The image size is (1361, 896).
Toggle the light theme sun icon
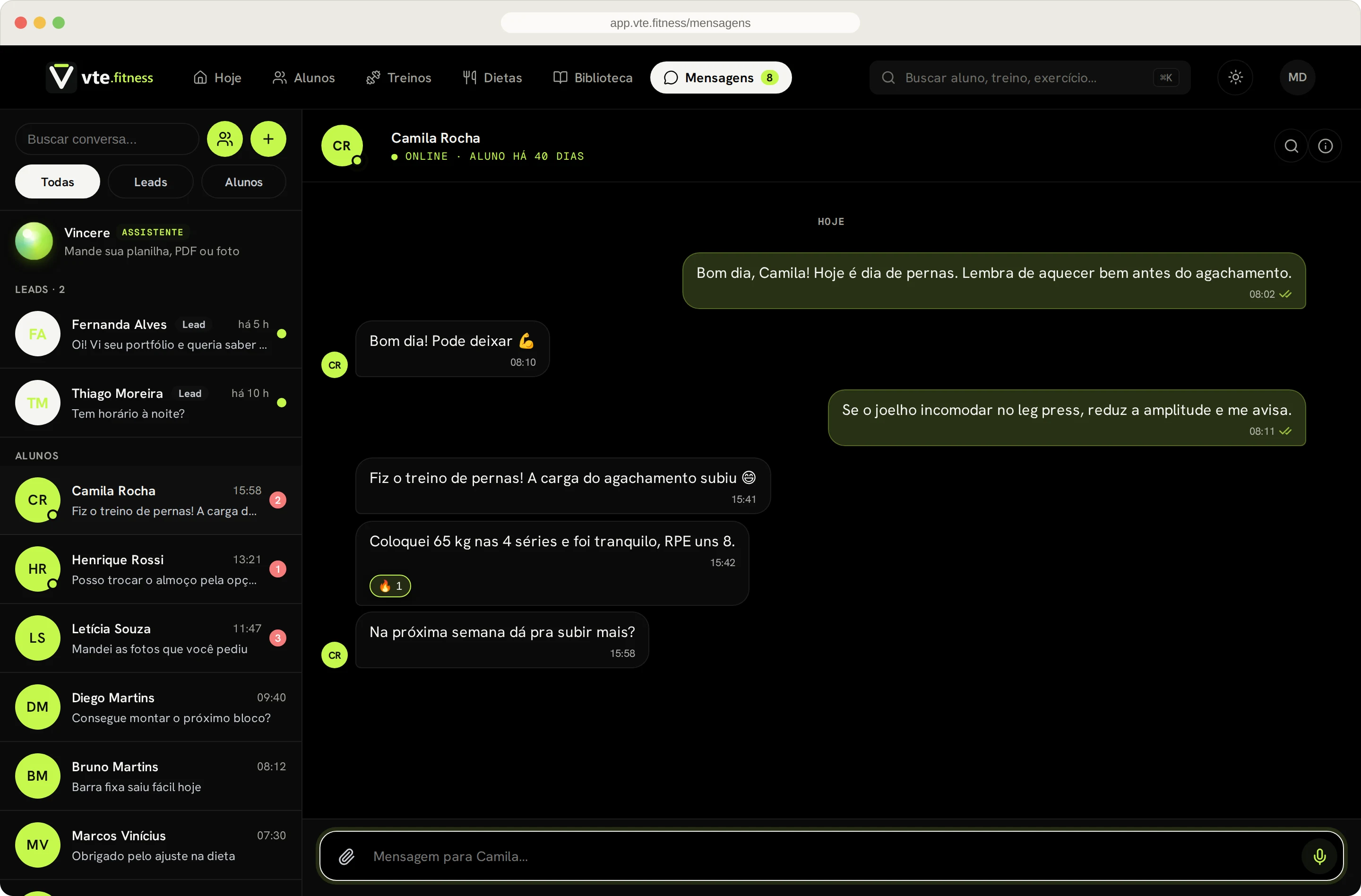pos(1235,77)
